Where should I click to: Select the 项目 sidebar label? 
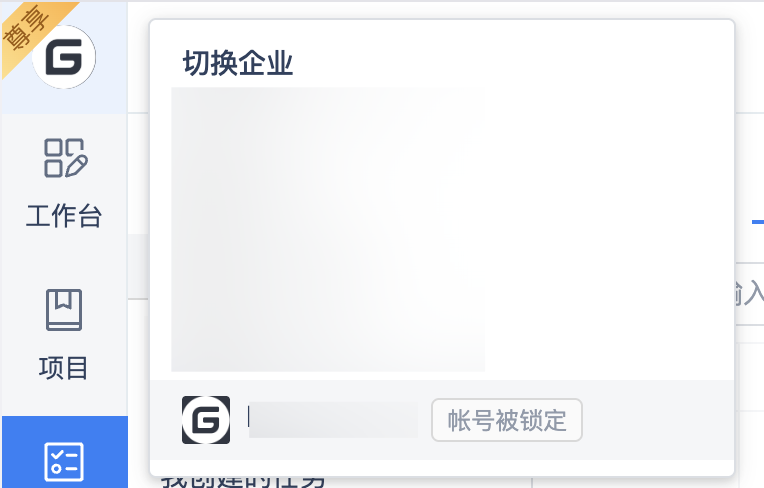[64, 368]
